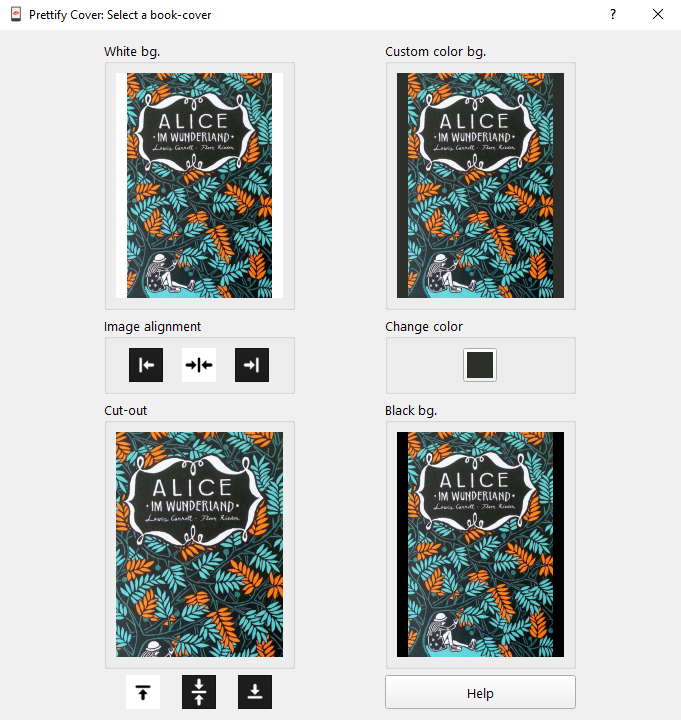
Task: Click the White bg. heading text
Action: point(132,52)
